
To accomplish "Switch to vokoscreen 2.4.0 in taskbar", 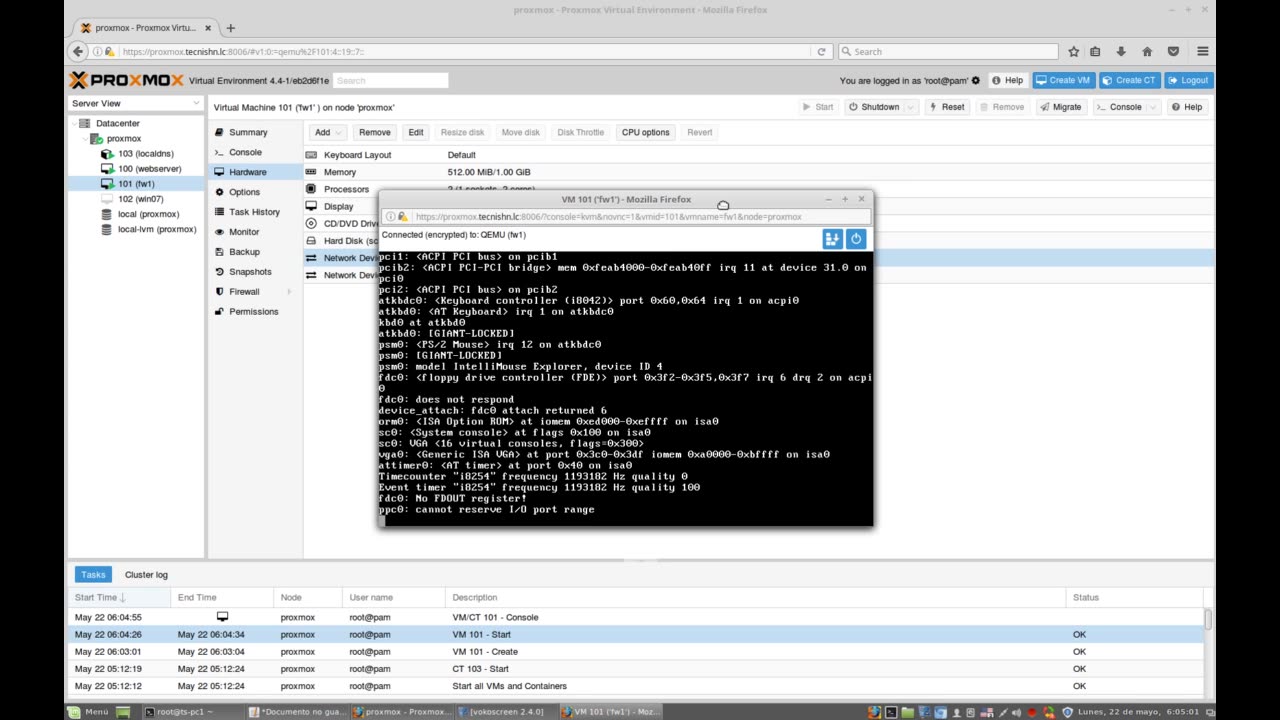I will 506,711.
